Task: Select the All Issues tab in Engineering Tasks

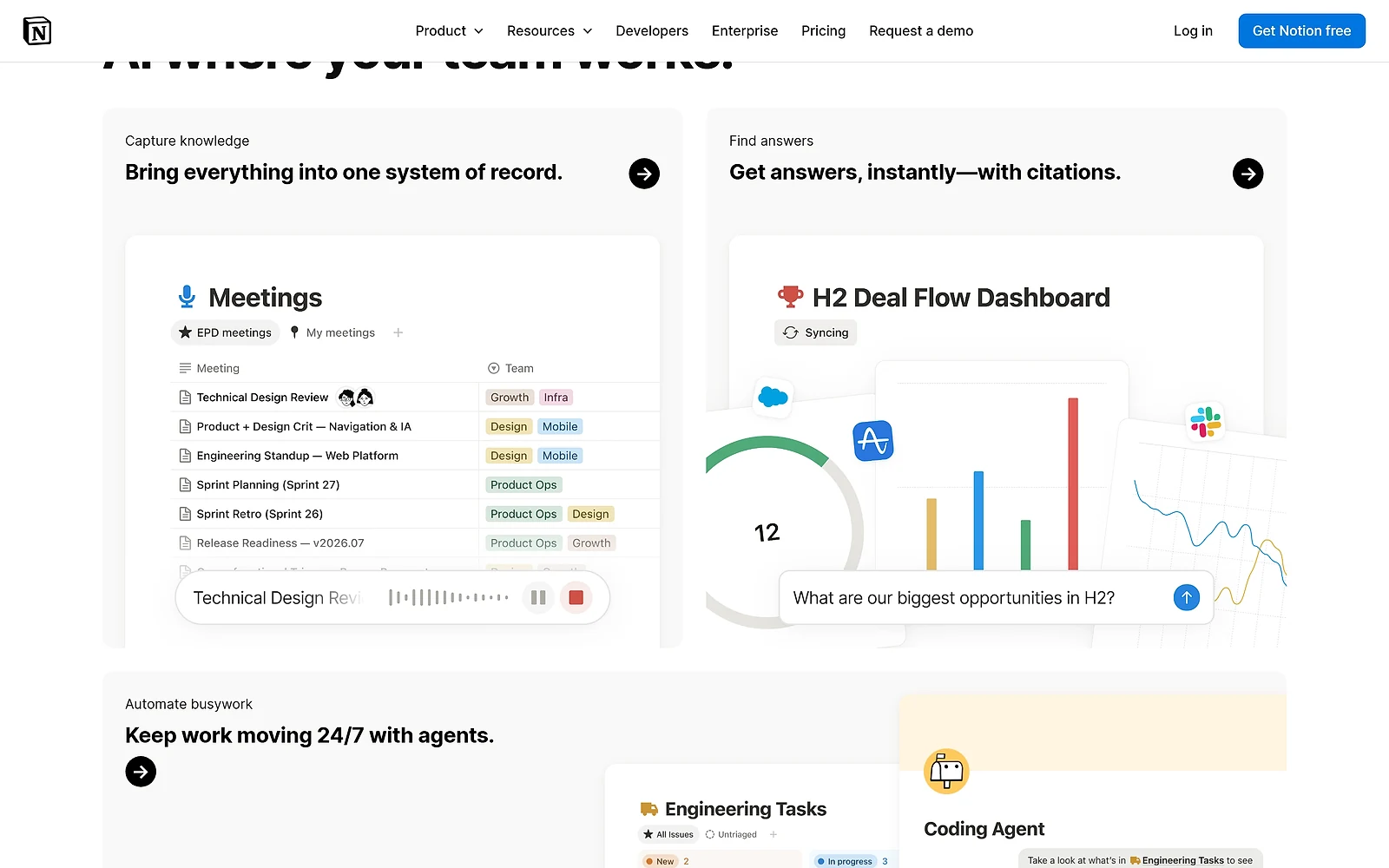Action: coord(668,834)
